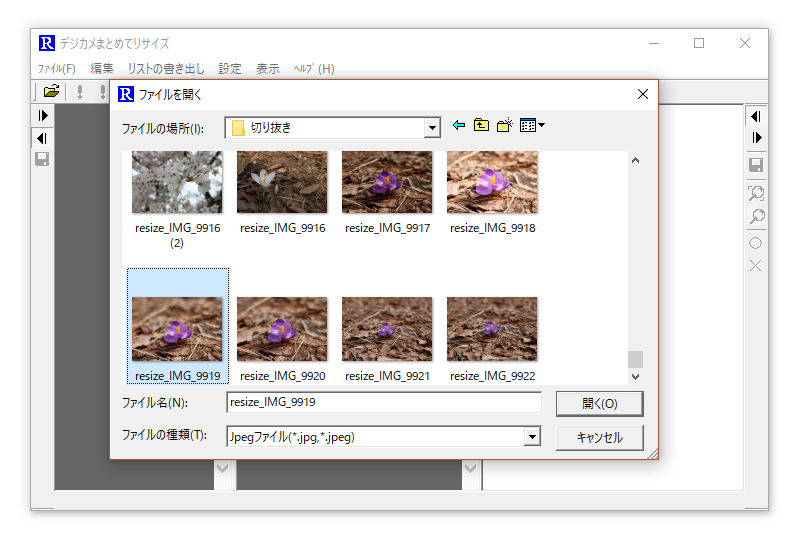Click the circle icon in the right panel
This screenshot has width=800, height=550.
(x=756, y=243)
